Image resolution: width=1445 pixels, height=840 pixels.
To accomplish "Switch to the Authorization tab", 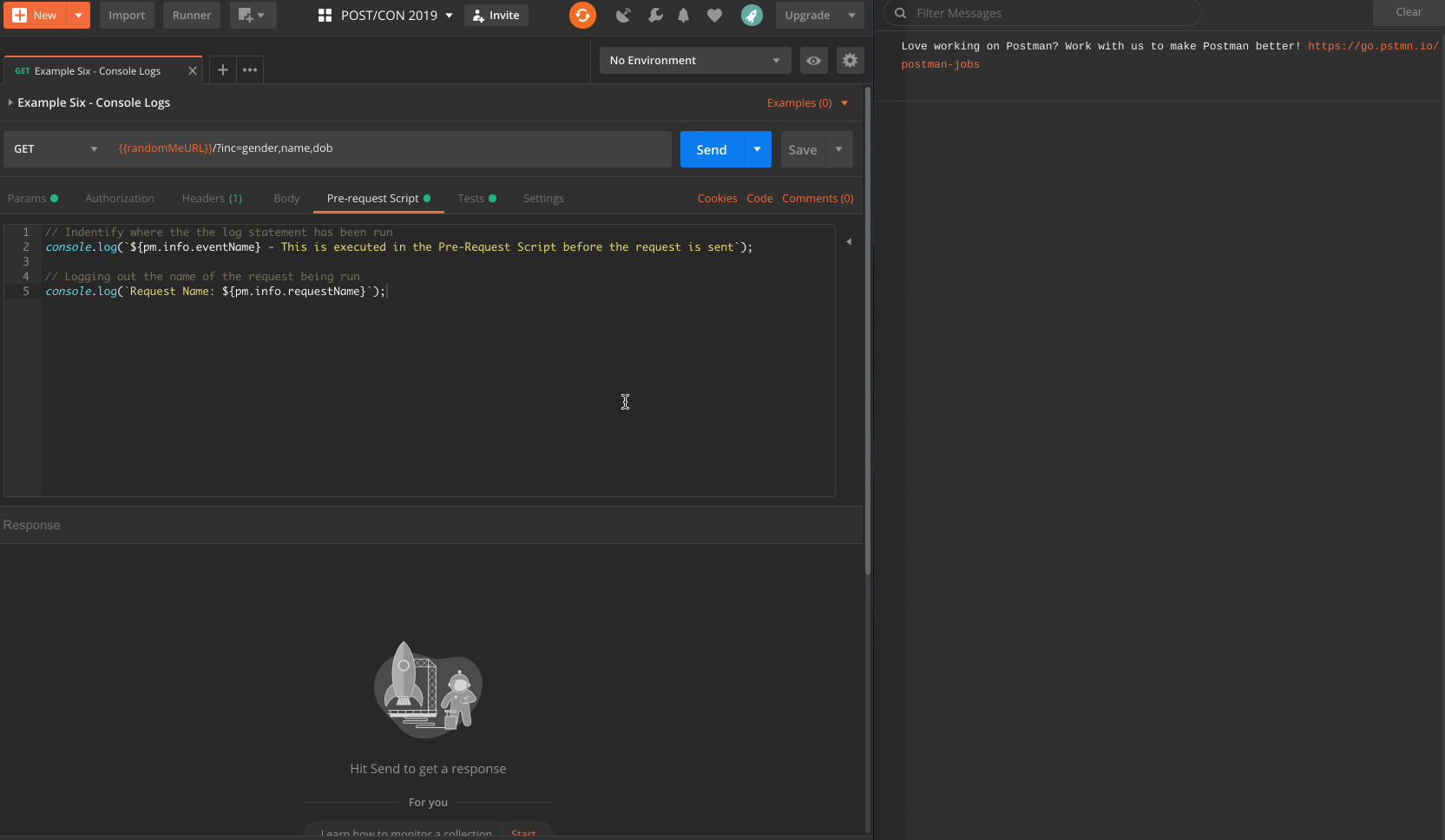I will [120, 198].
